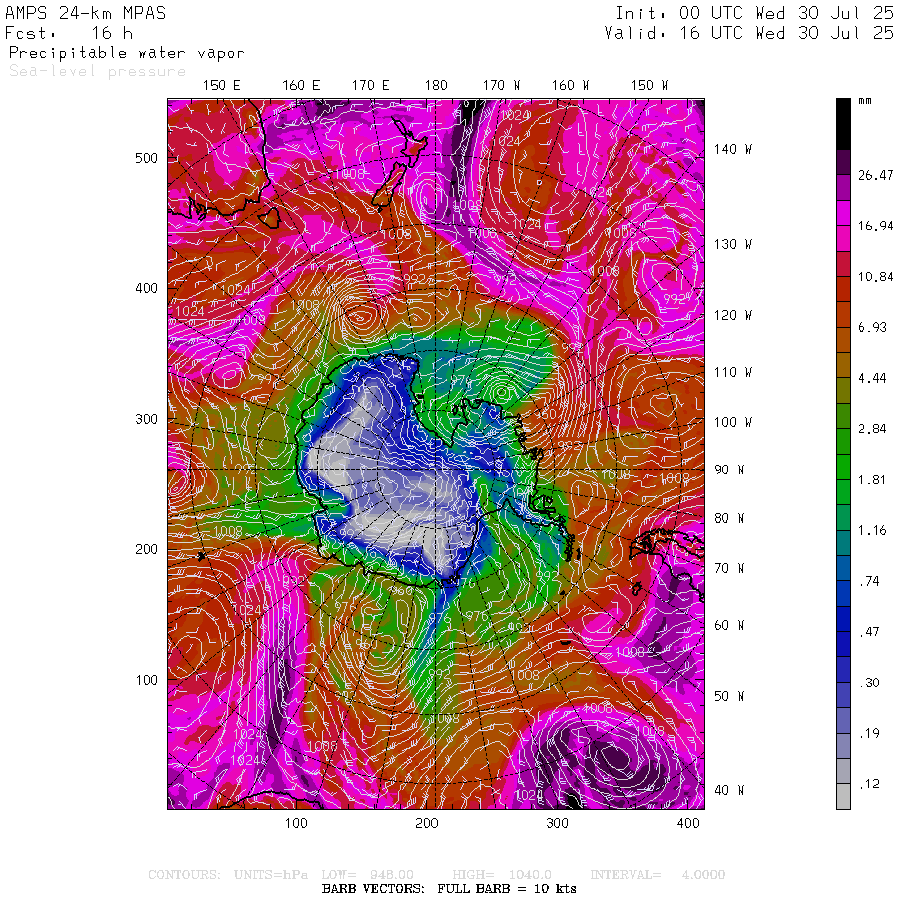Select the "26.47" color bar value
The image size is (900, 900).
875,176
